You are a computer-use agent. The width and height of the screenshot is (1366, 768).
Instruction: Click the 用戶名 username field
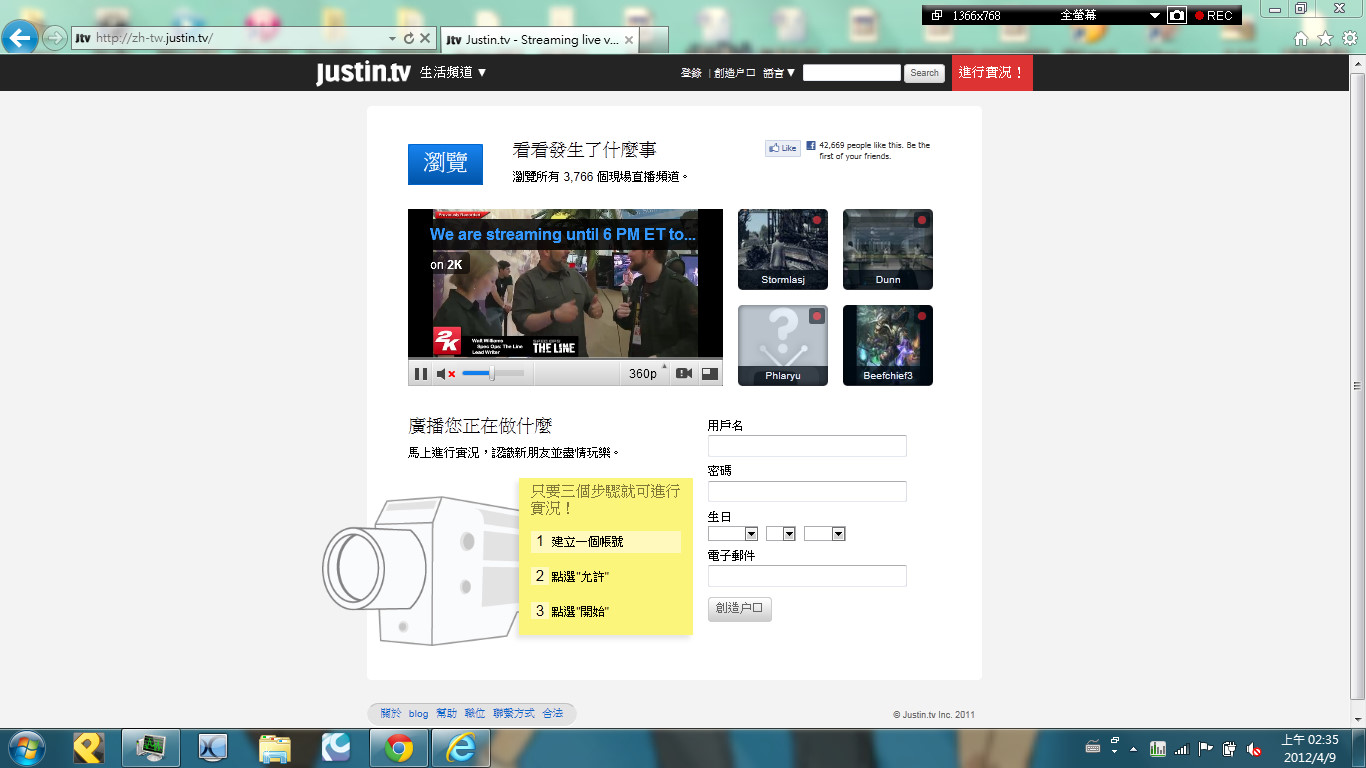pyautogui.click(x=807, y=446)
